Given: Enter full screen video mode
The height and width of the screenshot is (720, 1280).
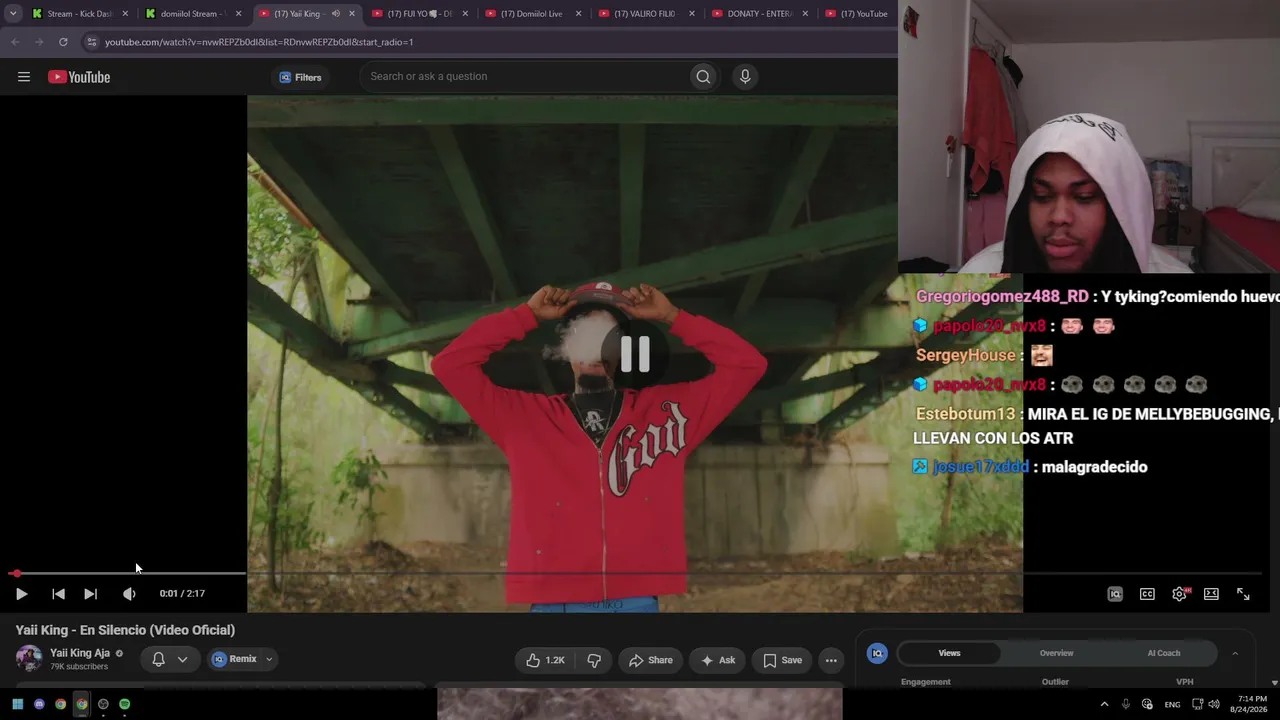Looking at the screenshot, I should click(1243, 594).
